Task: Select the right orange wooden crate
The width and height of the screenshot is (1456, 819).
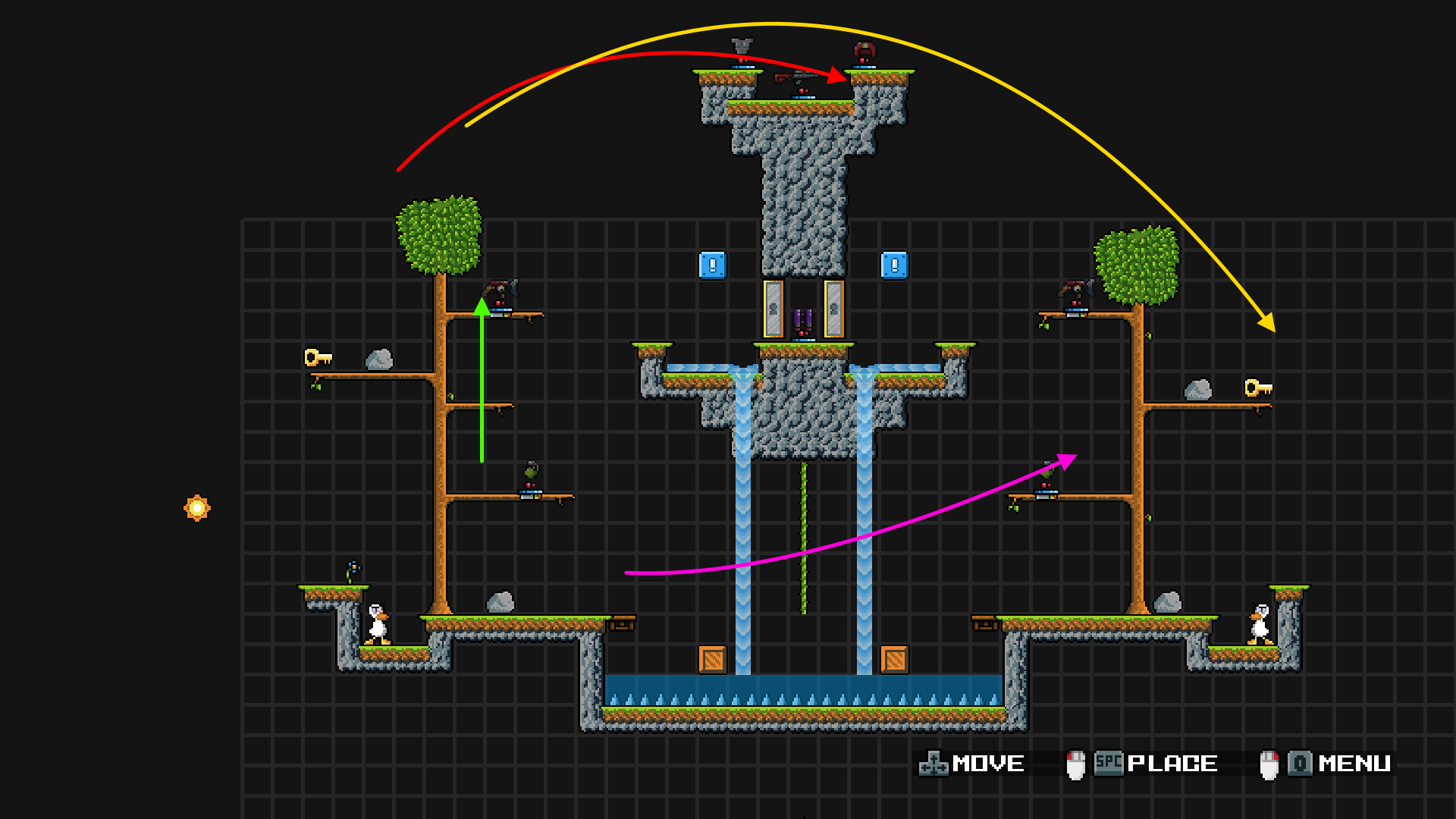Action: click(894, 660)
